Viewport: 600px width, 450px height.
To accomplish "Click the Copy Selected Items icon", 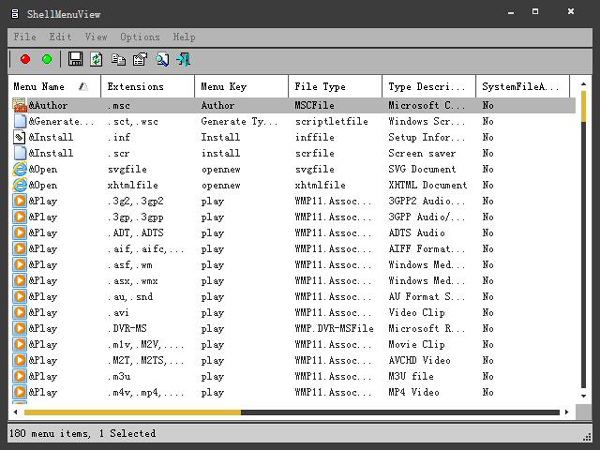I will tap(118, 59).
